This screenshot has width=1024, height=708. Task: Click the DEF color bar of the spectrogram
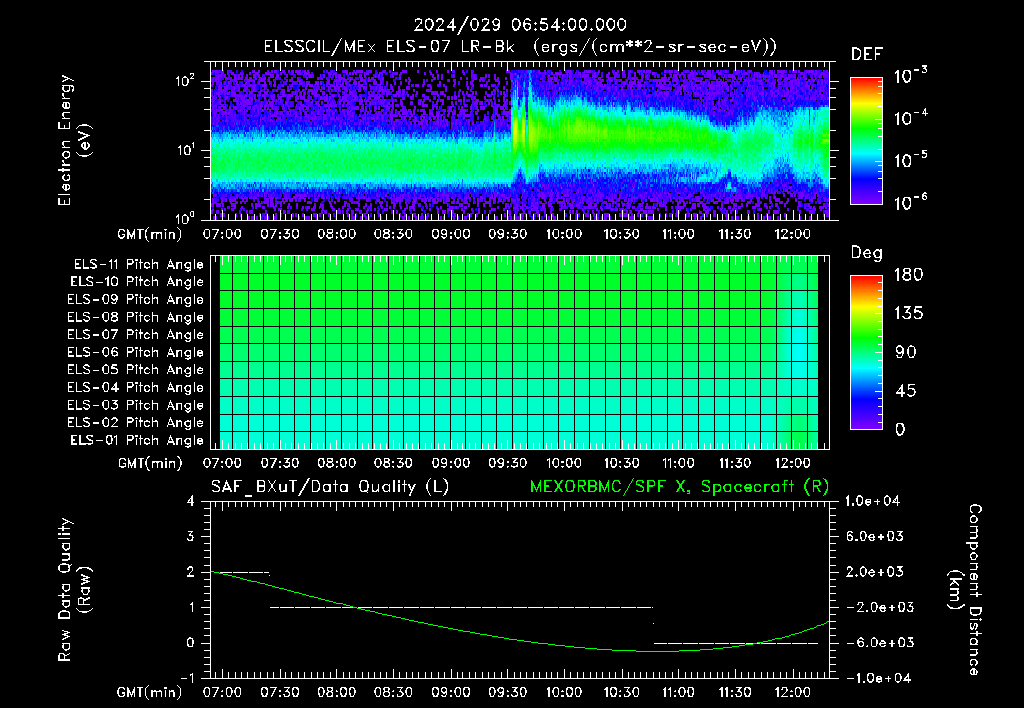coord(866,141)
